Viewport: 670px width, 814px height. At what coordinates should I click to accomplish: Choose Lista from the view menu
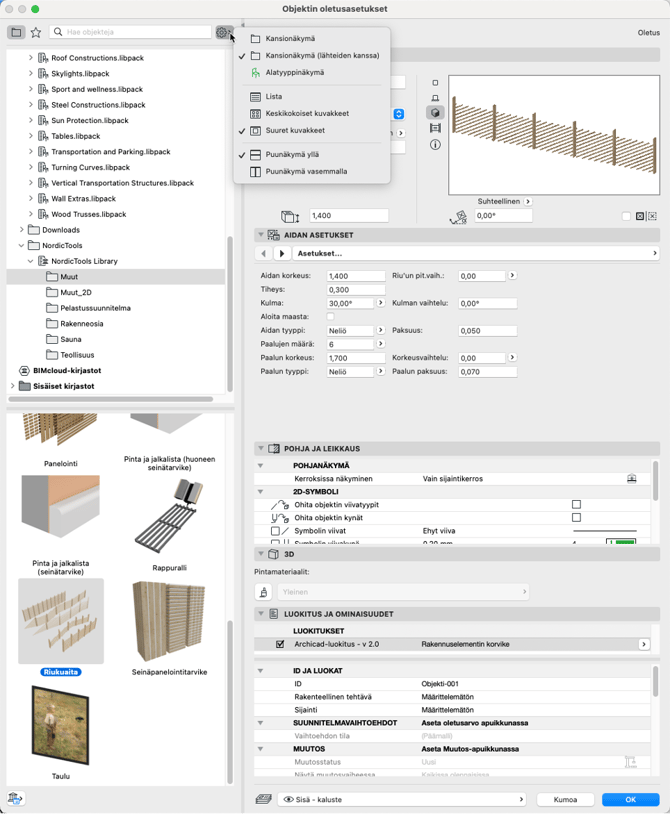pos(273,97)
